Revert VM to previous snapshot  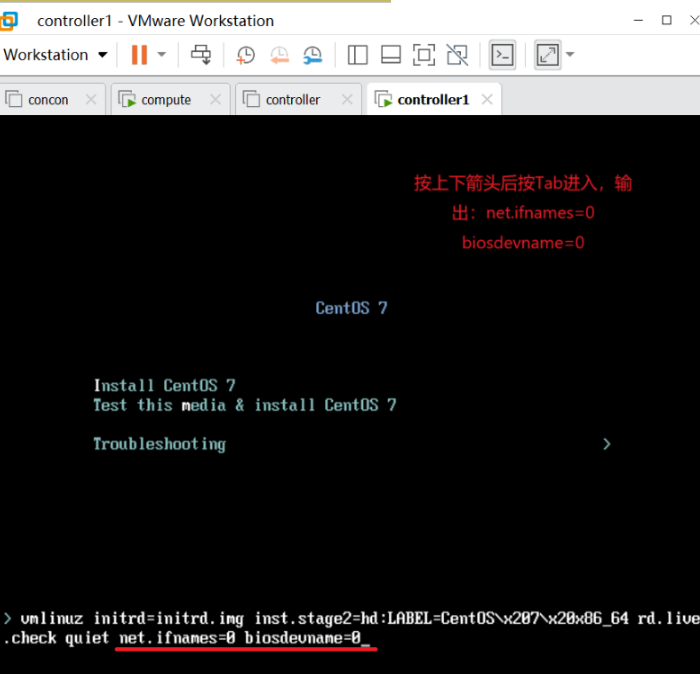279,55
